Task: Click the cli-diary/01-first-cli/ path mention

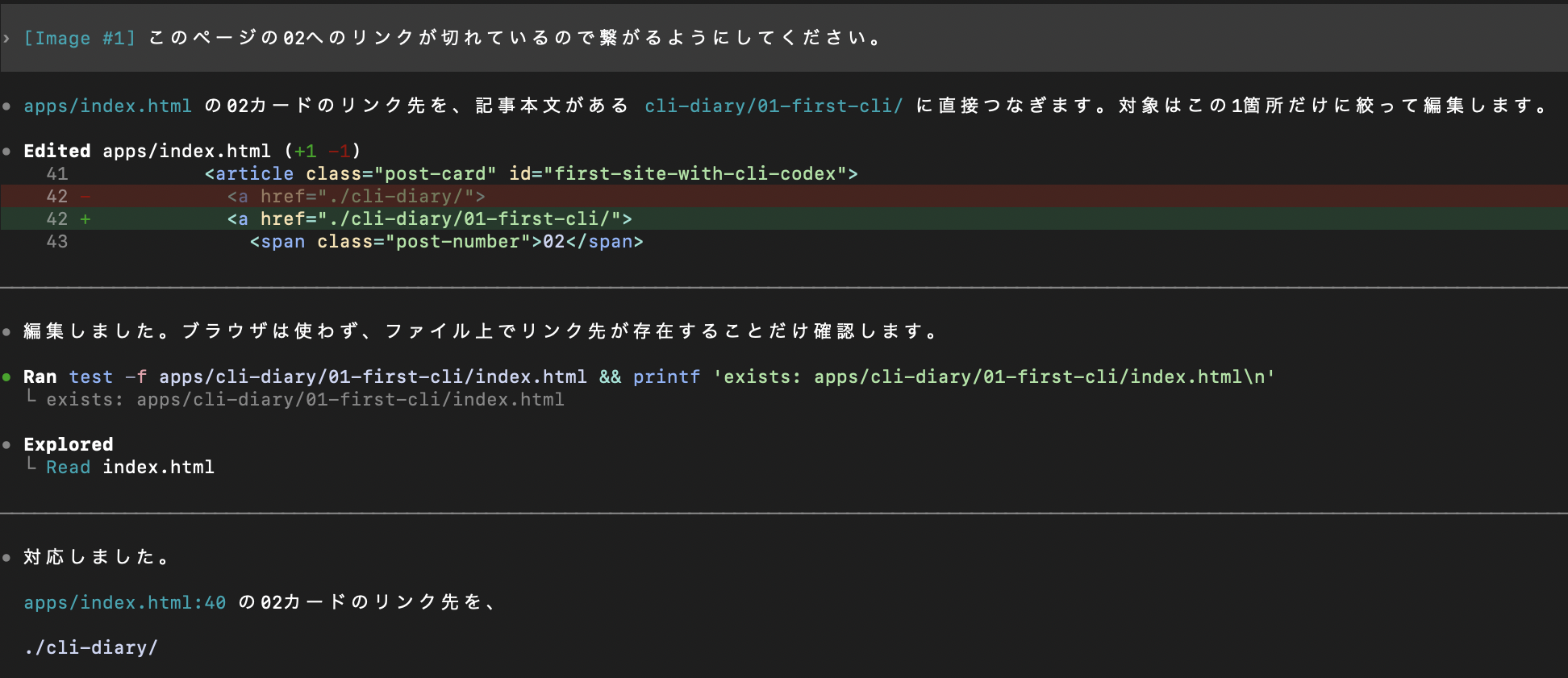Action: tap(774, 106)
